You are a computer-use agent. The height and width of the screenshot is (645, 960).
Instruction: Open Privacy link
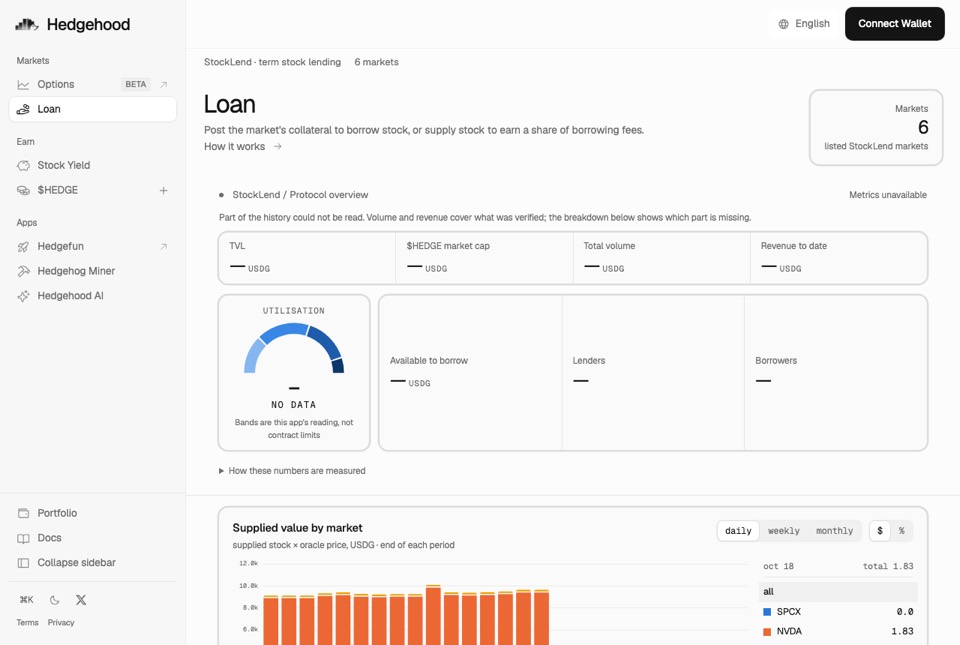[x=61, y=622]
